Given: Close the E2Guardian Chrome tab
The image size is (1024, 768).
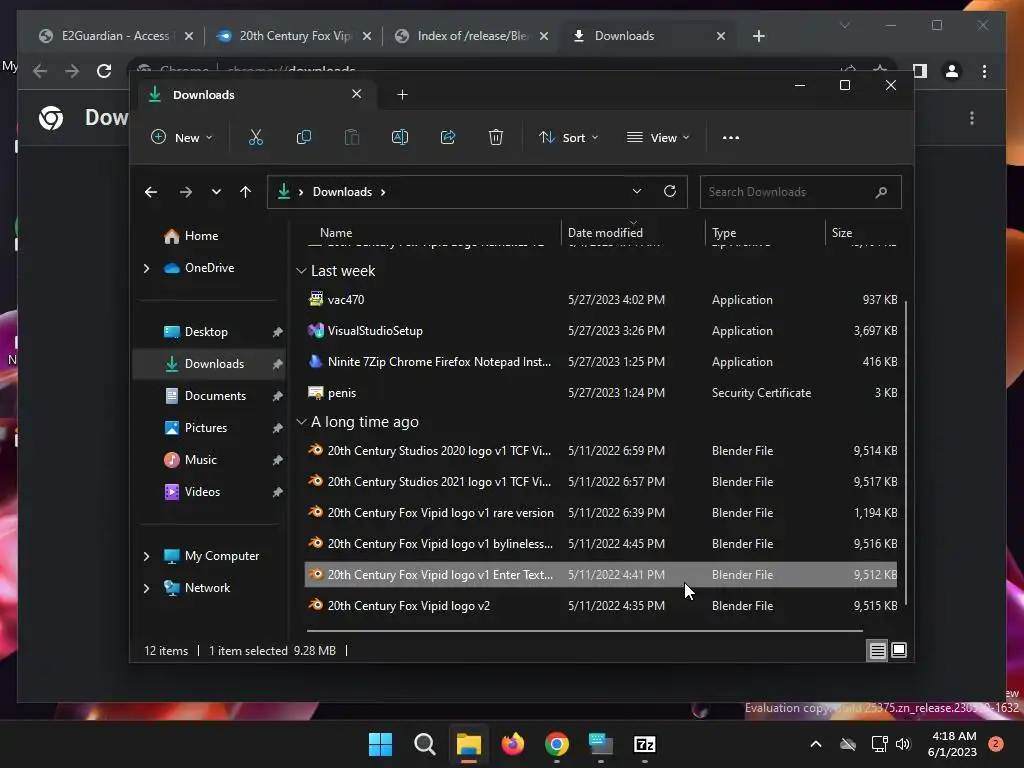Looking at the screenshot, I should (x=189, y=36).
